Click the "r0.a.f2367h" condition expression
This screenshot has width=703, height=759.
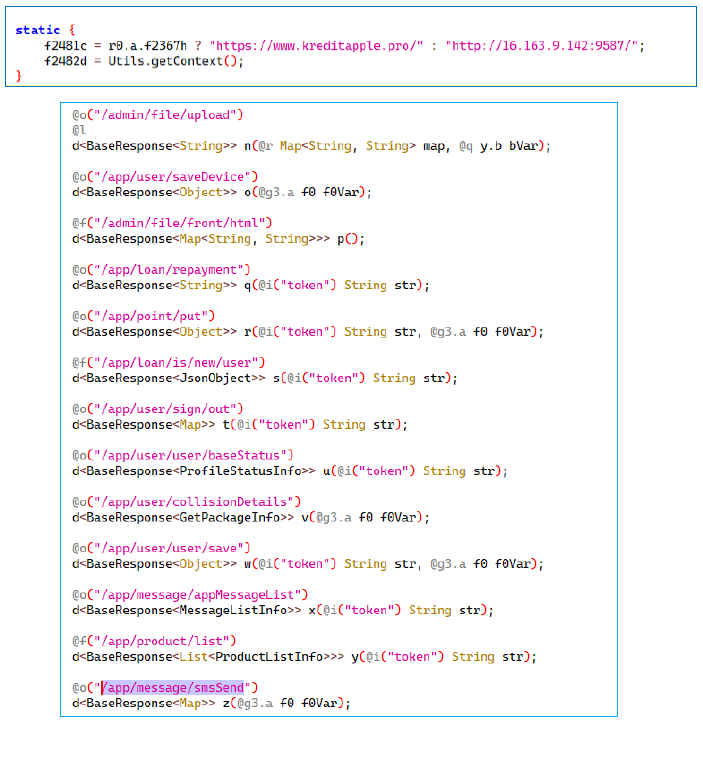(148, 46)
